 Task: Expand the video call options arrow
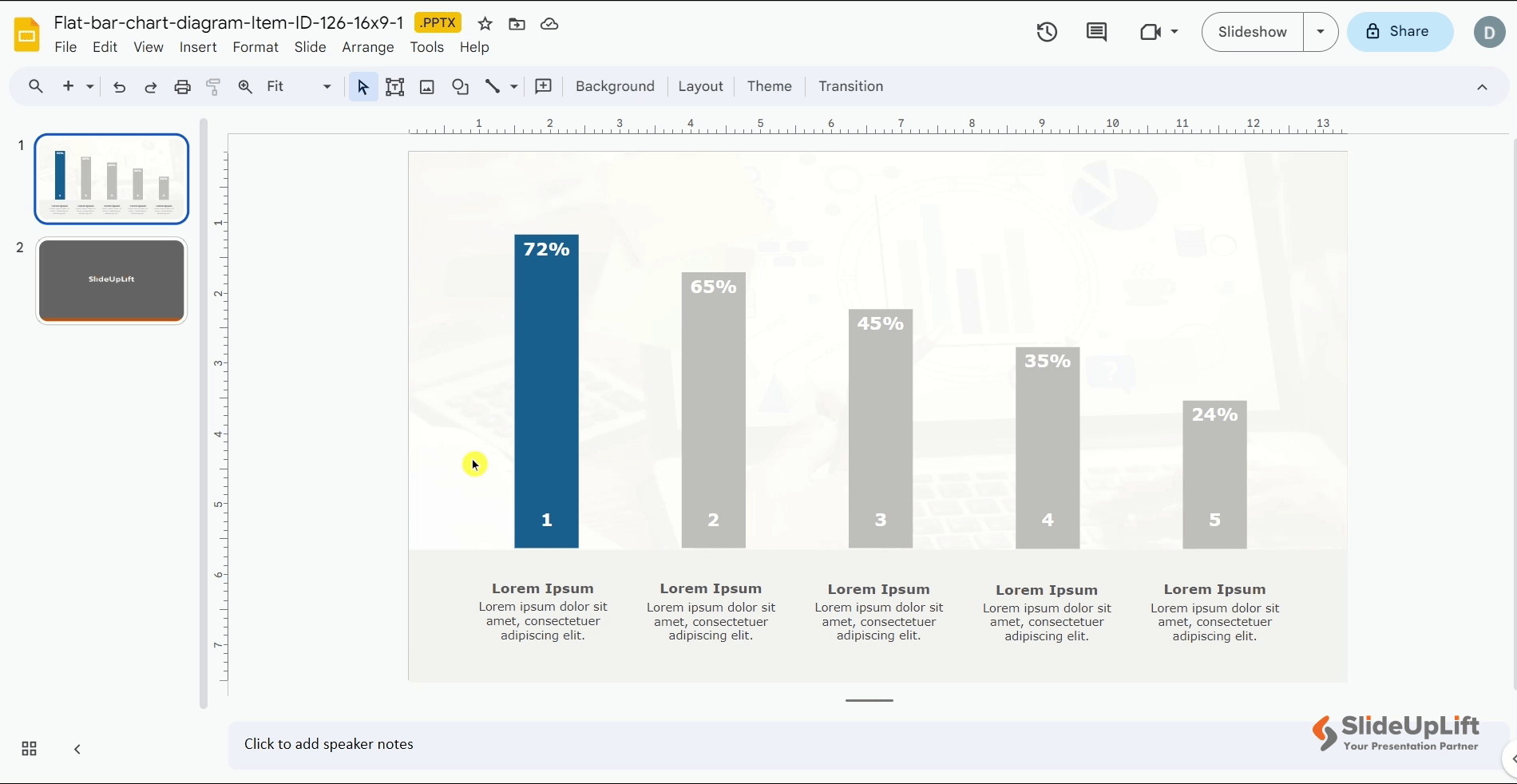(x=1174, y=32)
